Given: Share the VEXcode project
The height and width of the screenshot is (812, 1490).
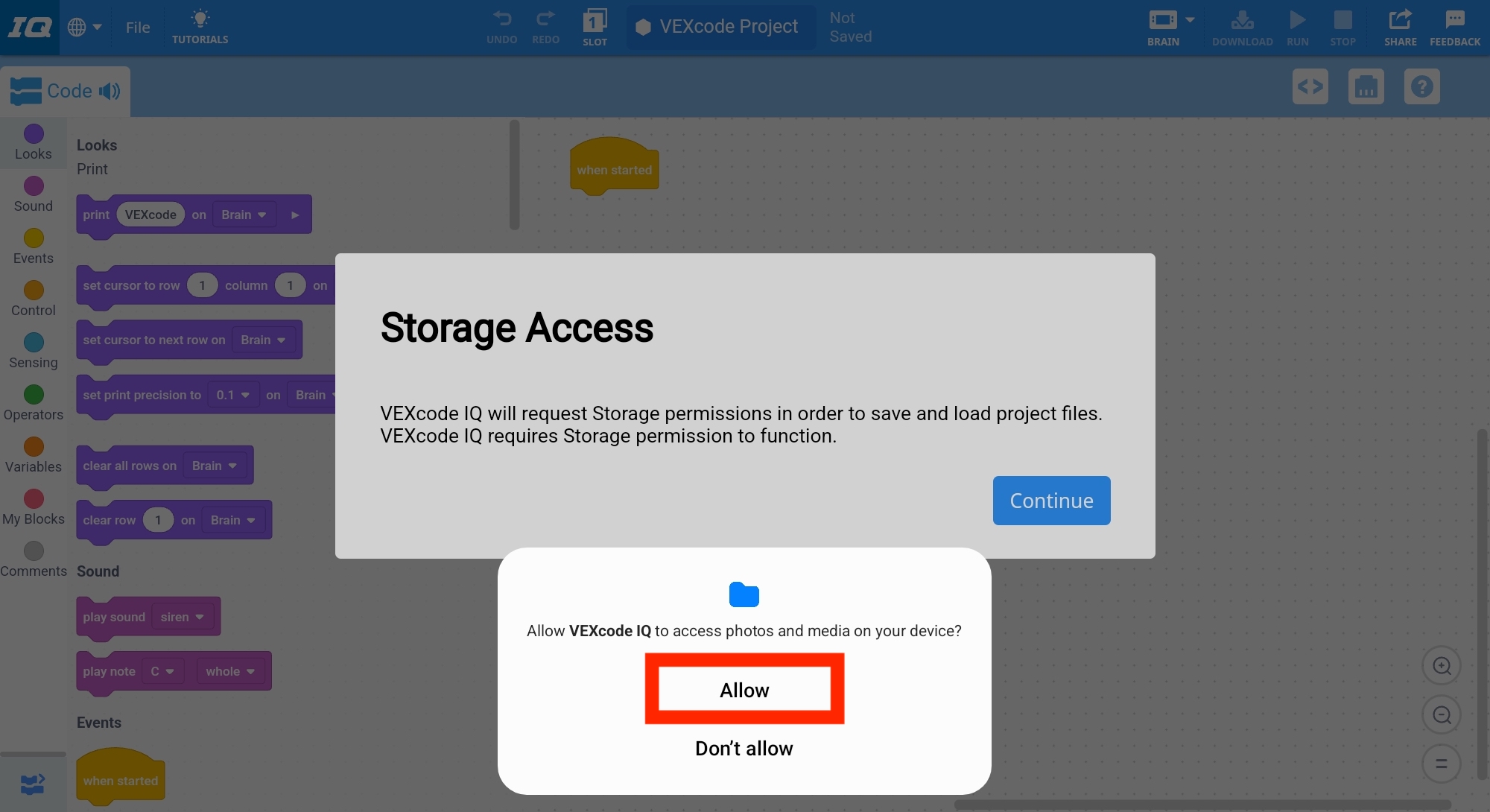Looking at the screenshot, I should click(x=1400, y=27).
